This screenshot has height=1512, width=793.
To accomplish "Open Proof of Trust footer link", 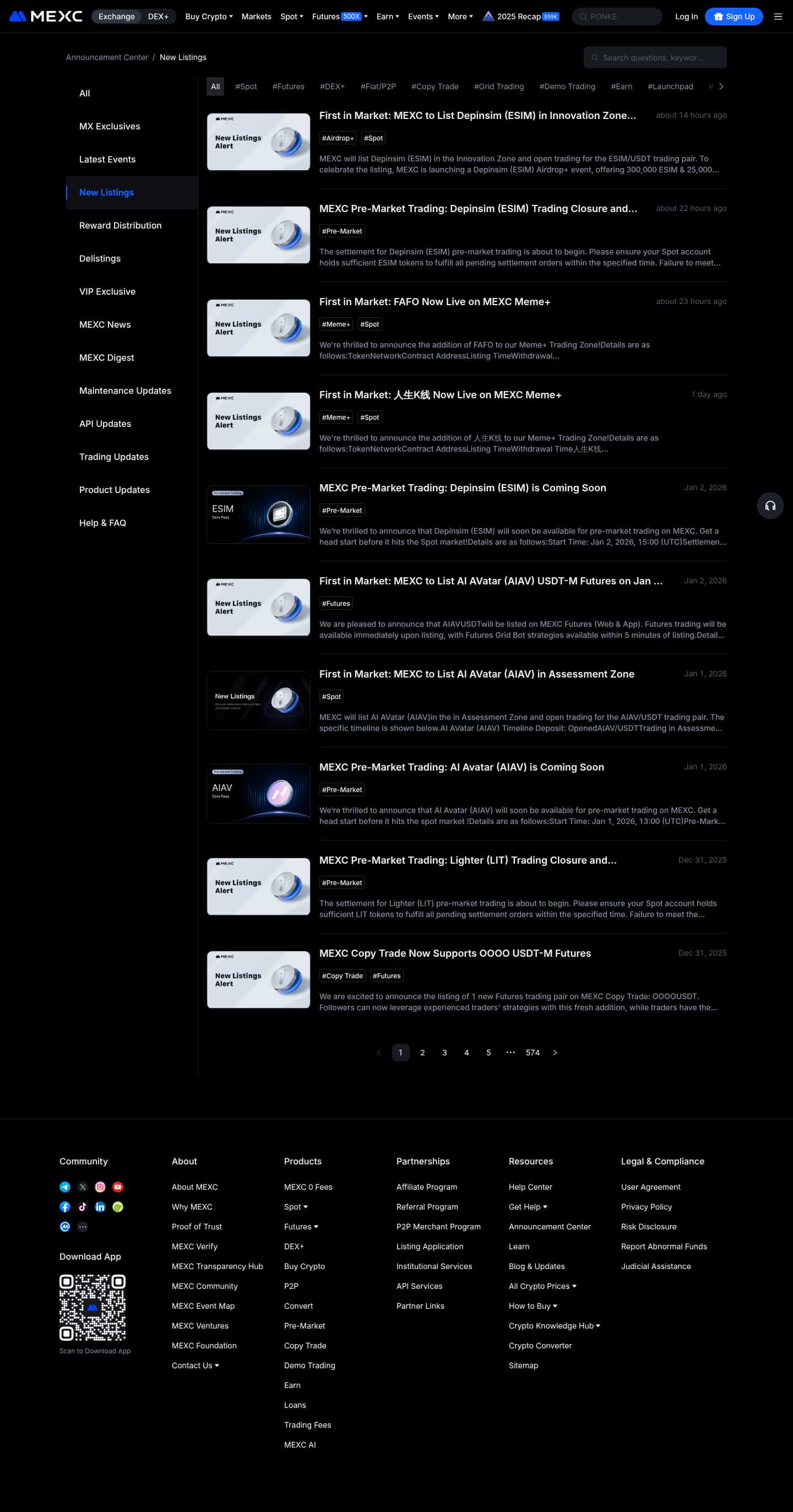I will (x=197, y=1227).
